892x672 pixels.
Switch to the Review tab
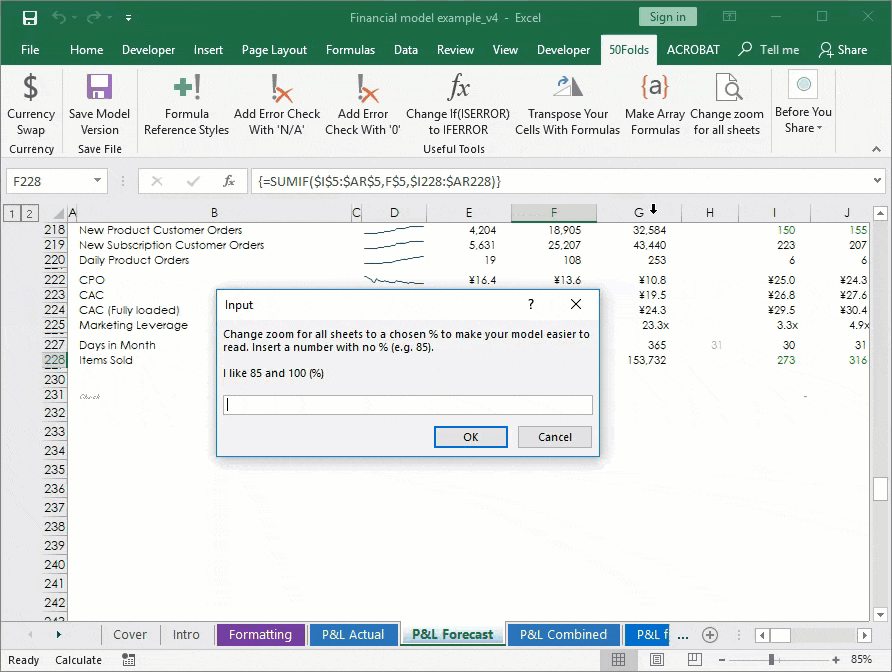[455, 50]
